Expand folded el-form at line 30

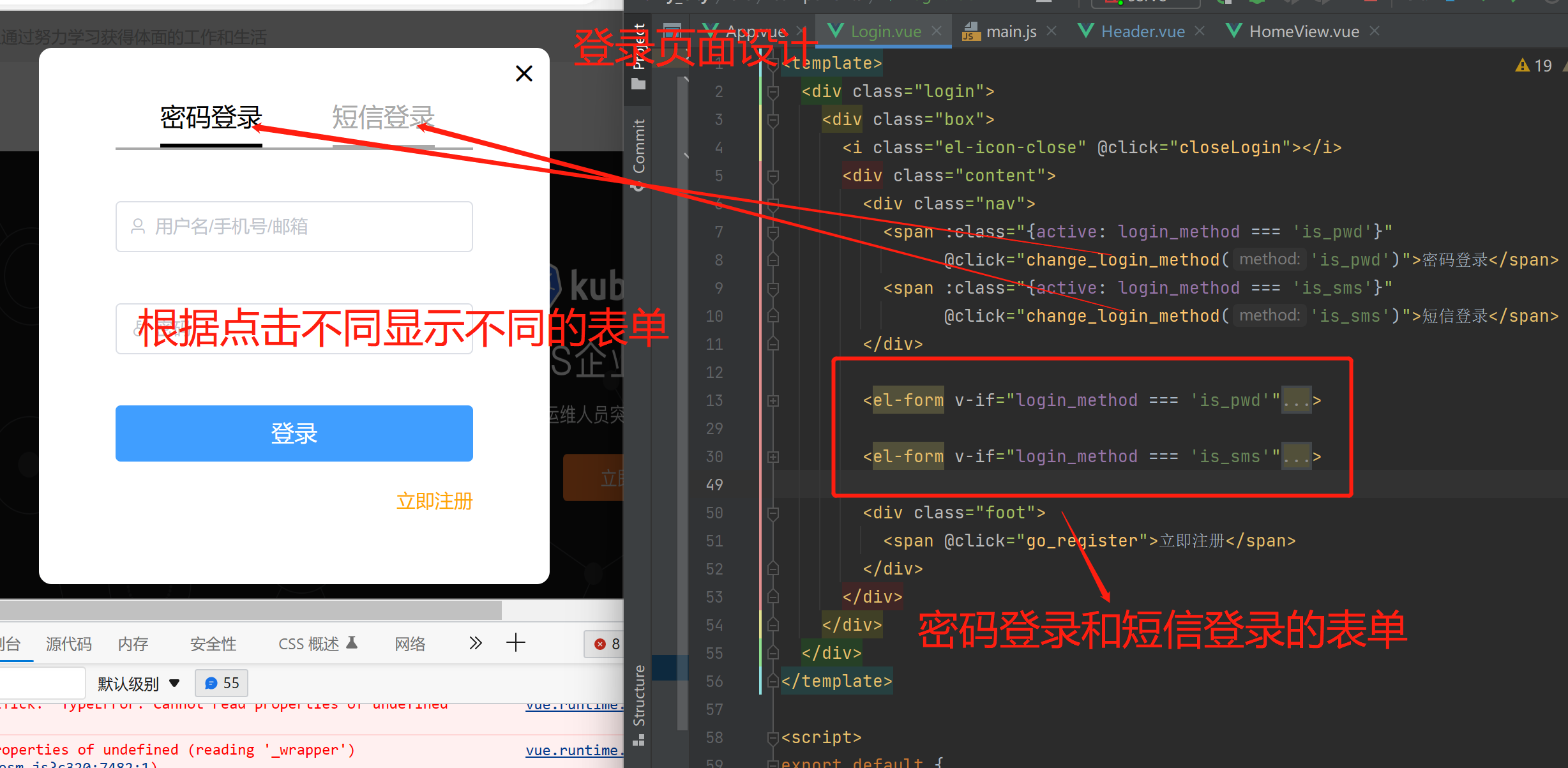tap(773, 457)
